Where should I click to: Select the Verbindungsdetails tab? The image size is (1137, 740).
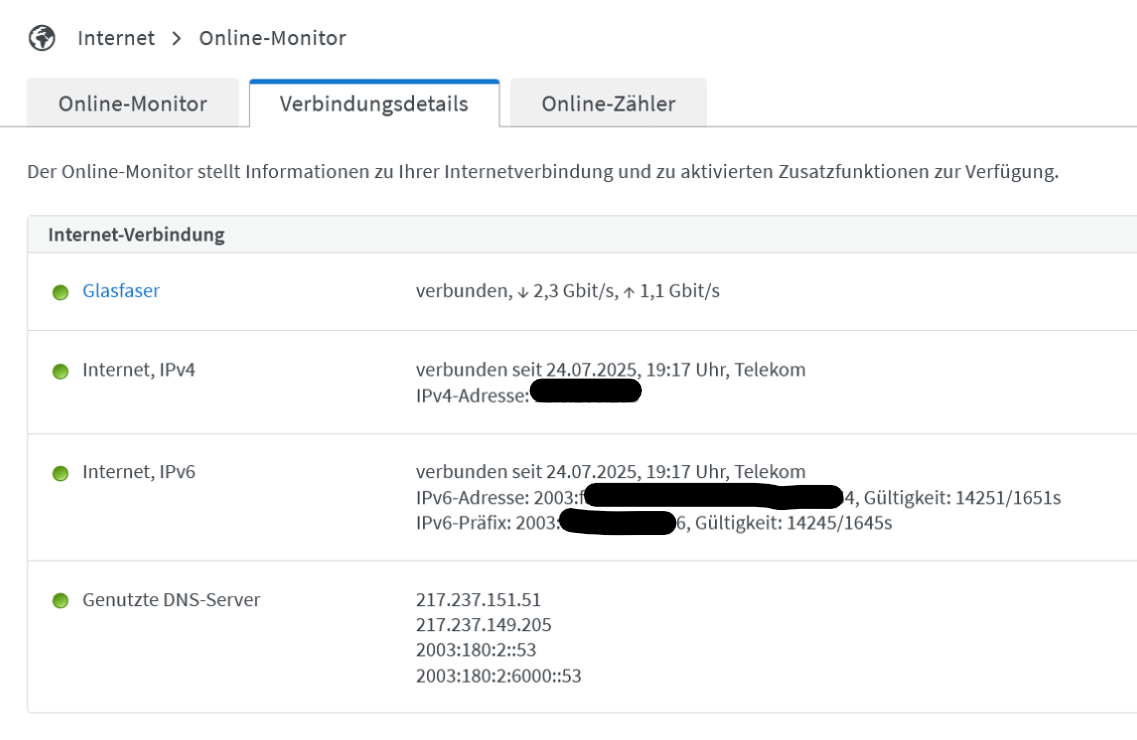(374, 104)
